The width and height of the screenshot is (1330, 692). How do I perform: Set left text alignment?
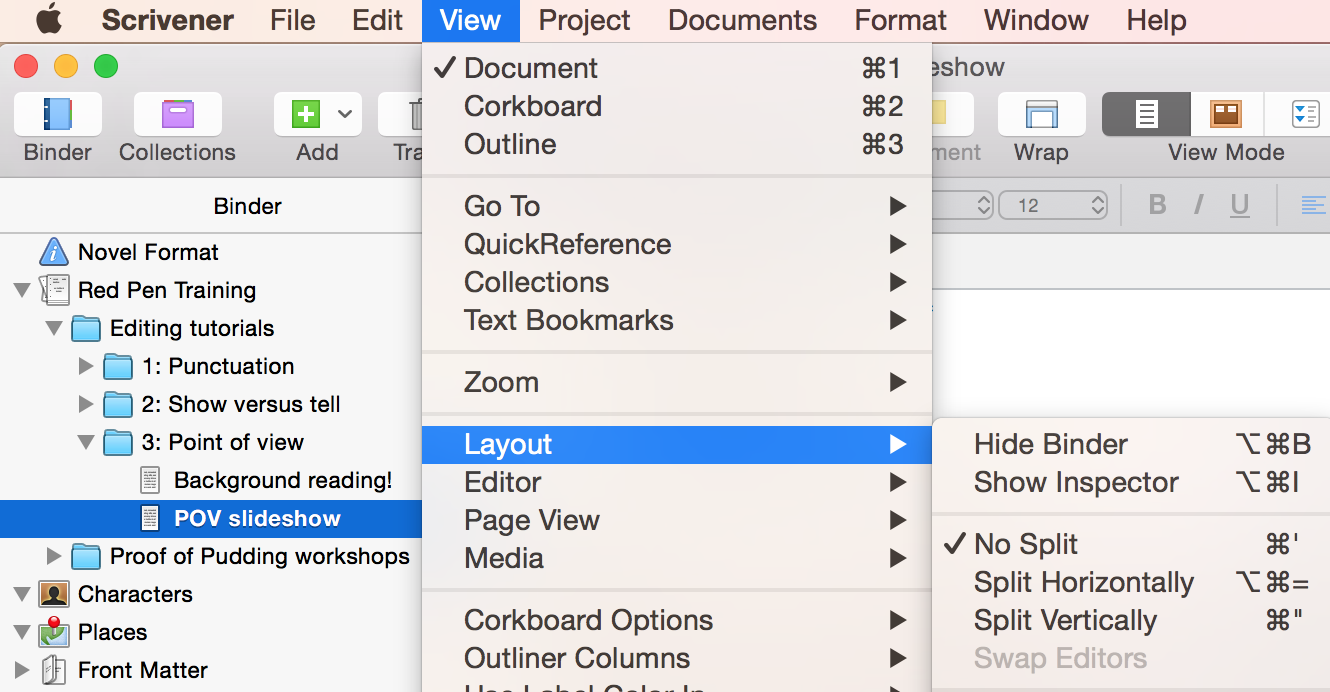[x=1313, y=205]
